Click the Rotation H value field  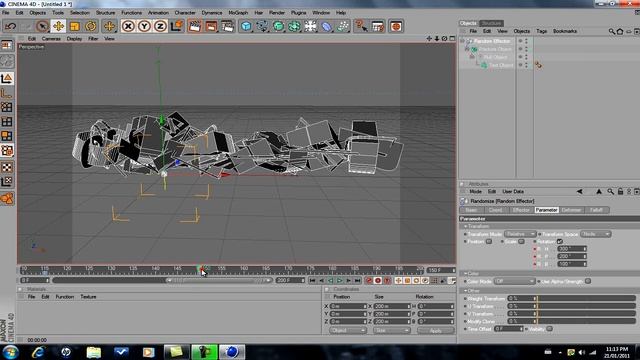tap(572, 249)
